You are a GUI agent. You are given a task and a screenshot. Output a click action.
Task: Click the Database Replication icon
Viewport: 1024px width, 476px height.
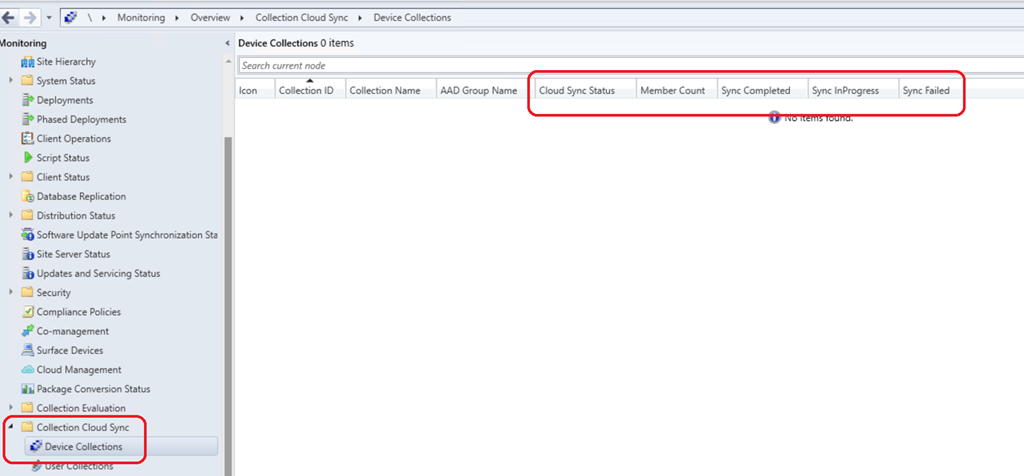pos(28,196)
